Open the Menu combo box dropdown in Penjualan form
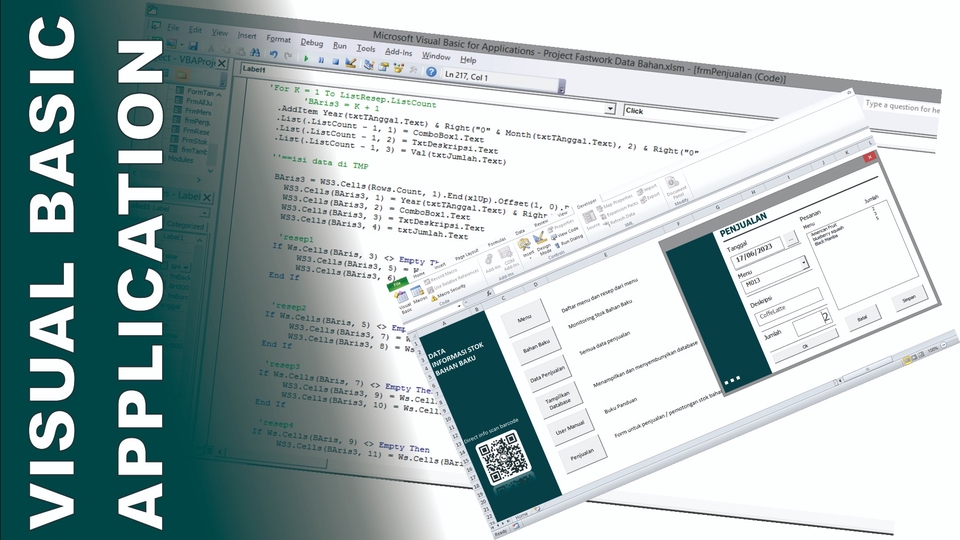The image size is (960, 540). (x=804, y=263)
